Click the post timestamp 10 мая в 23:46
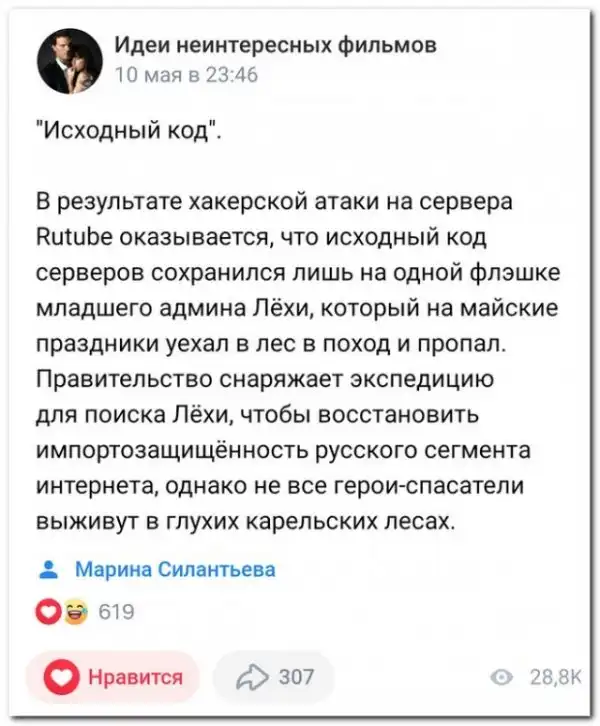The height and width of the screenshot is (726, 600). (186, 74)
